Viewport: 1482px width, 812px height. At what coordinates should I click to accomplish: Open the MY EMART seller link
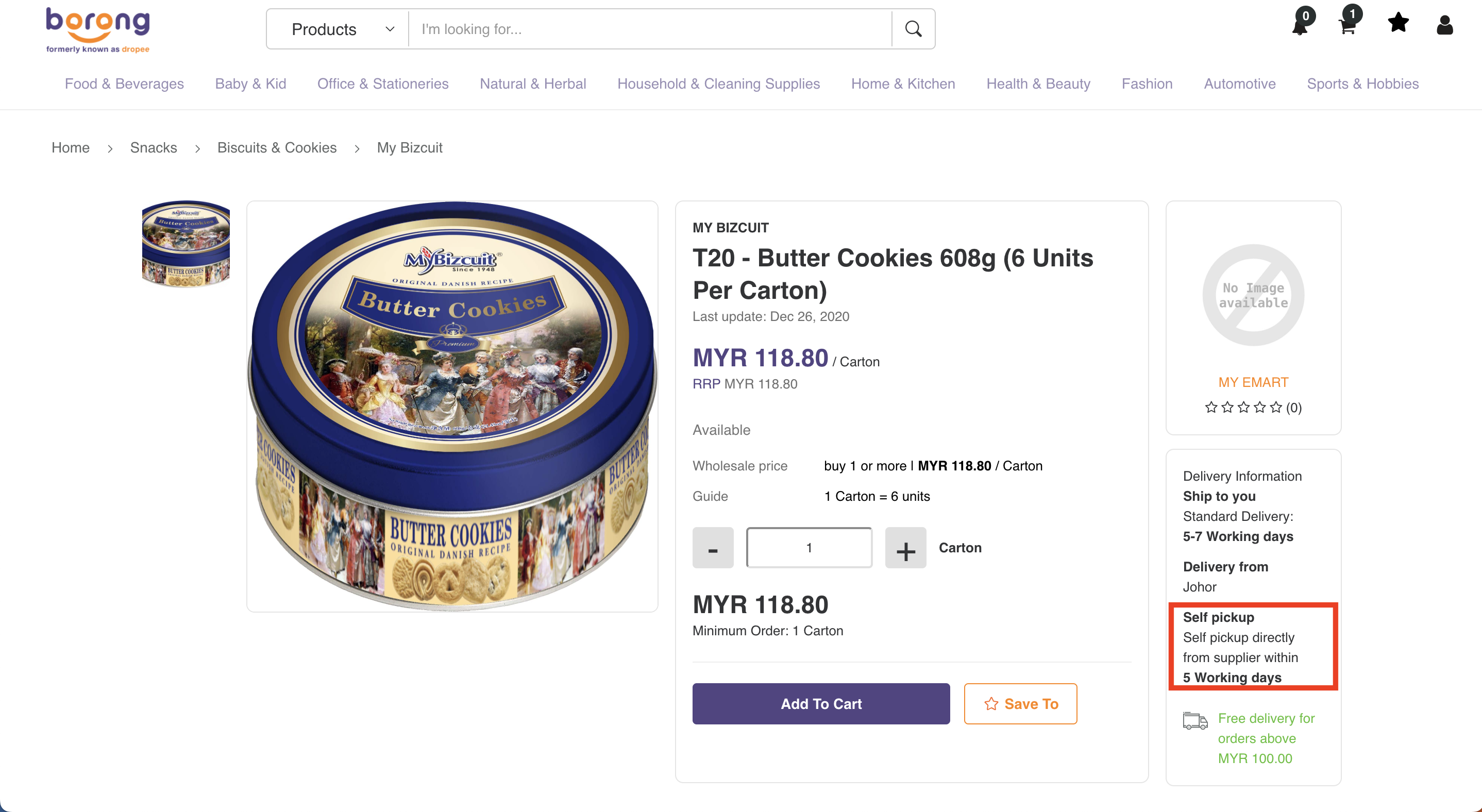point(1253,382)
